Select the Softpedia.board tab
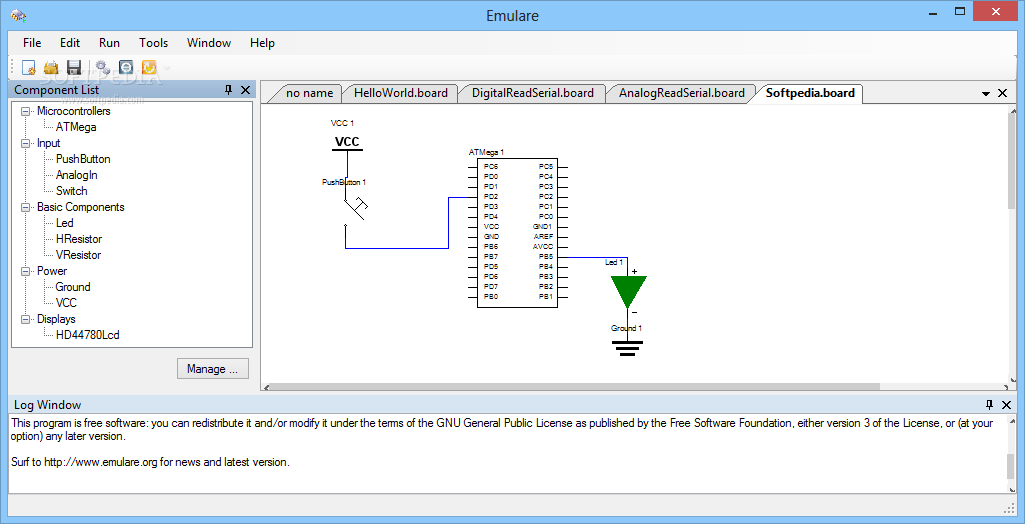Image resolution: width=1025 pixels, height=524 pixels. pyautogui.click(x=810, y=93)
